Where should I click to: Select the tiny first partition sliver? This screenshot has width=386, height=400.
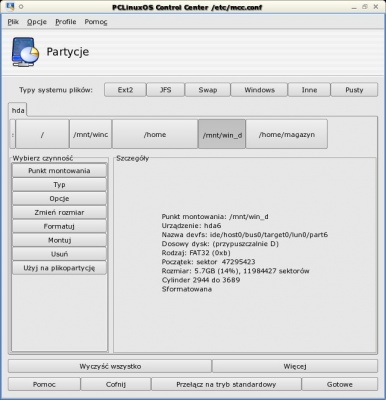click(13, 134)
